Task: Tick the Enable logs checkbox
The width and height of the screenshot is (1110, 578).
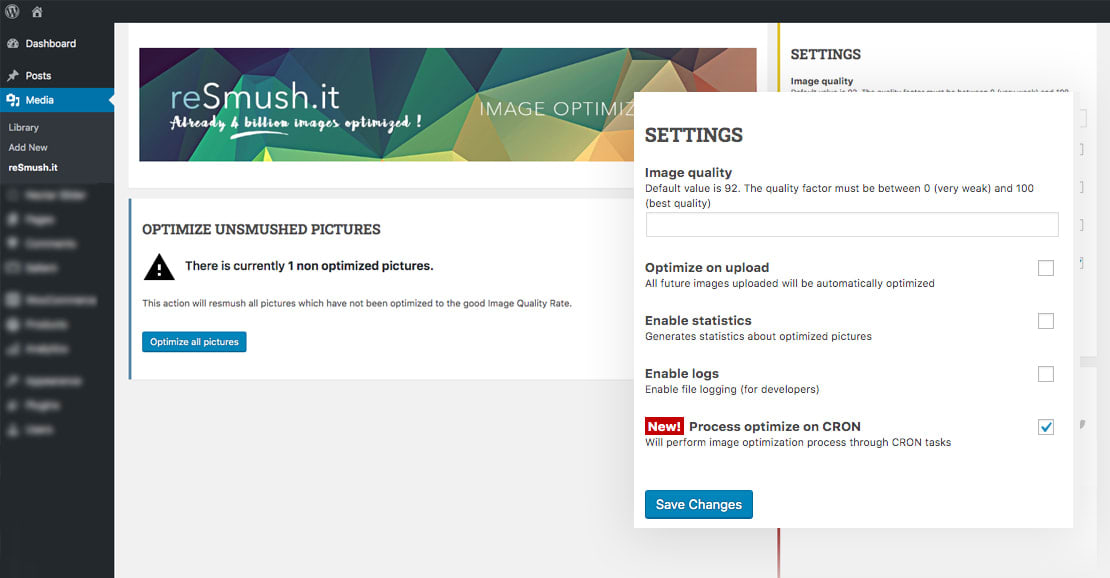Action: (x=1046, y=374)
